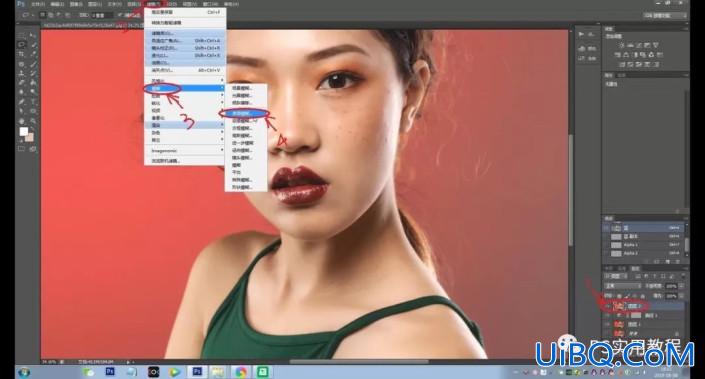Screen dimensions: 705x379
Task: Select the Dodge tool
Action: coord(33,92)
